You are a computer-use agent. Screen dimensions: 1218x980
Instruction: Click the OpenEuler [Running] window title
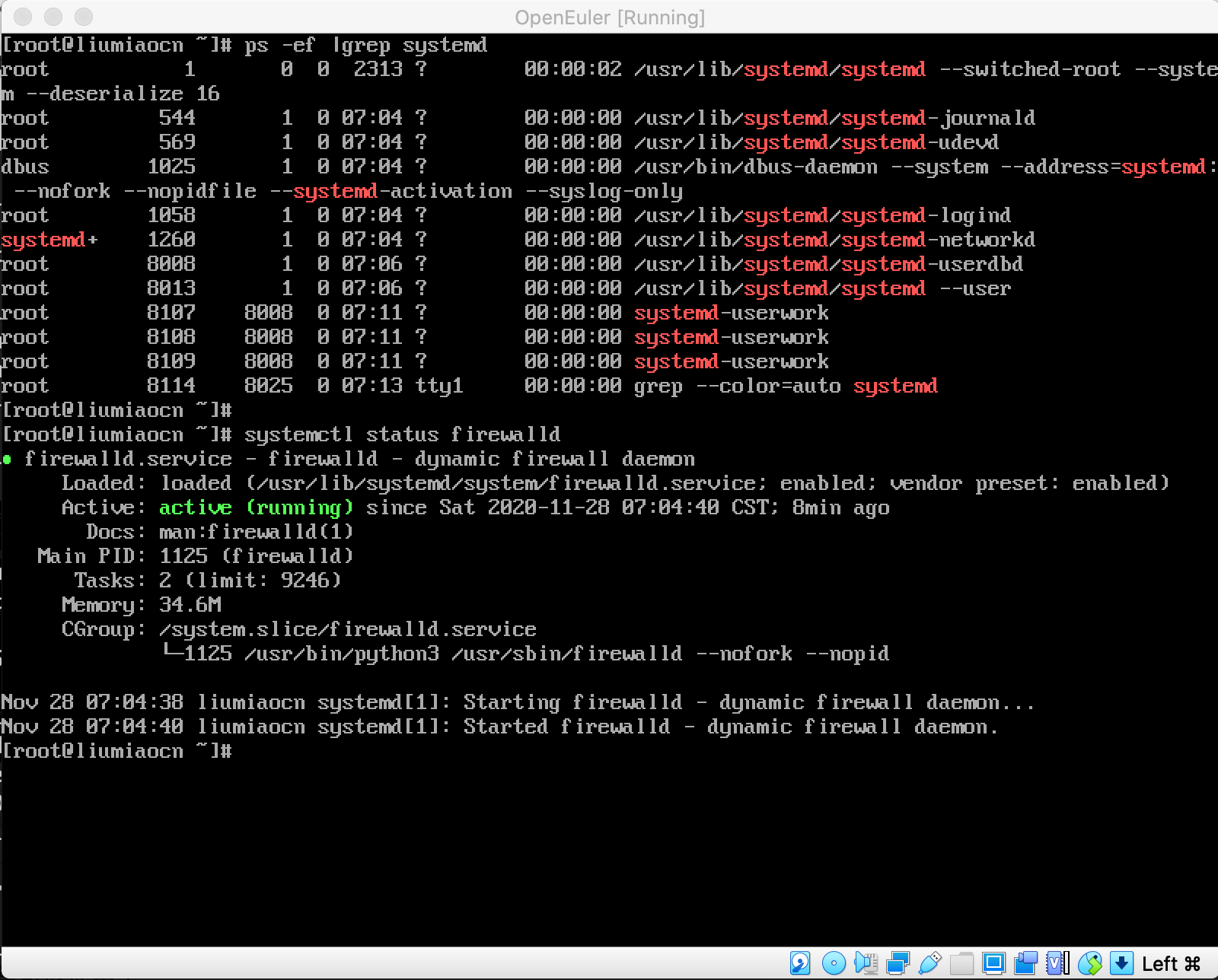point(610,17)
